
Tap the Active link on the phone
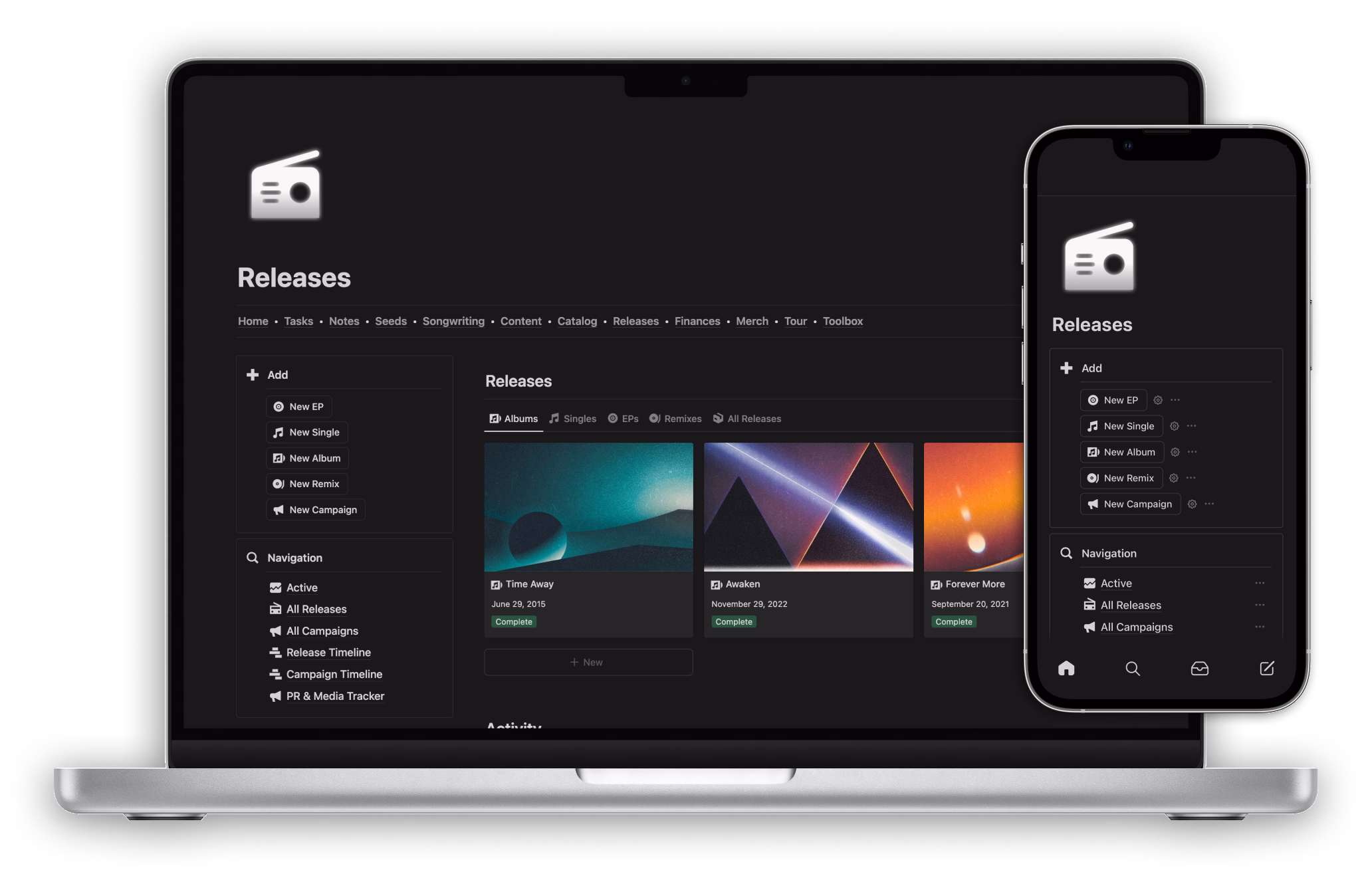point(1116,584)
